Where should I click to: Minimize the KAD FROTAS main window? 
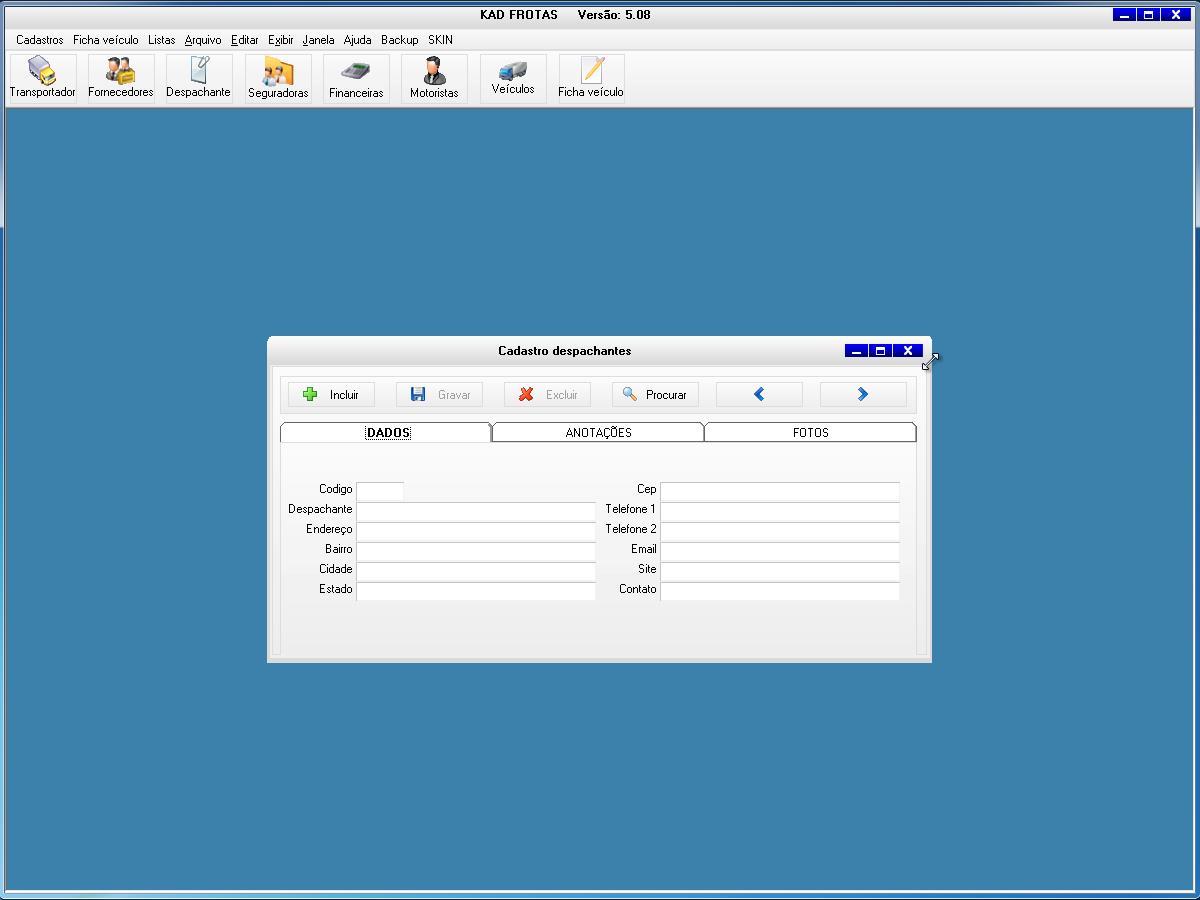click(1125, 15)
